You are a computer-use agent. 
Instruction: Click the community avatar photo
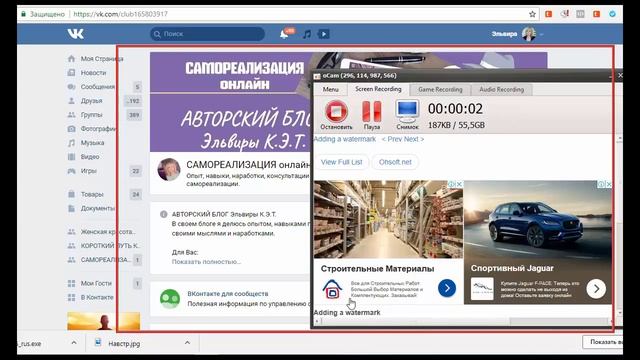(169, 169)
